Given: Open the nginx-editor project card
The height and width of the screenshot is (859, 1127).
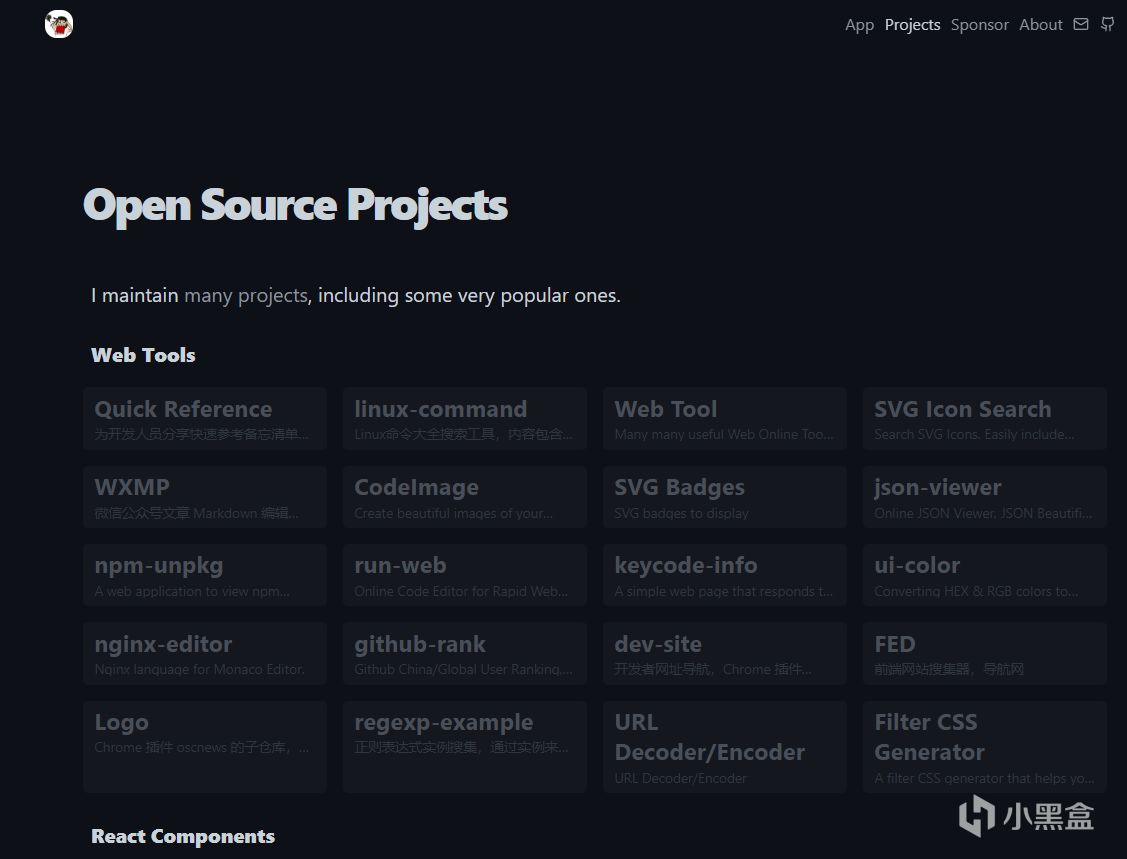Looking at the screenshot, I should [x=205, y=653].
